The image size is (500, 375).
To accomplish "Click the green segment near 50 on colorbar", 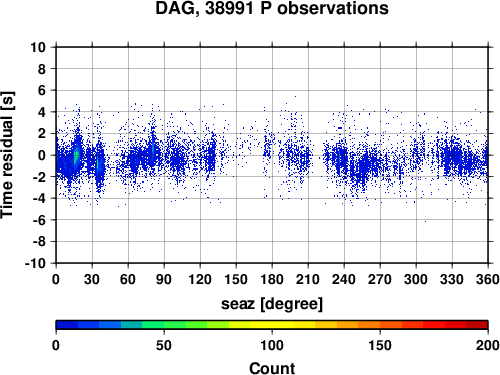I will [164, 325].
